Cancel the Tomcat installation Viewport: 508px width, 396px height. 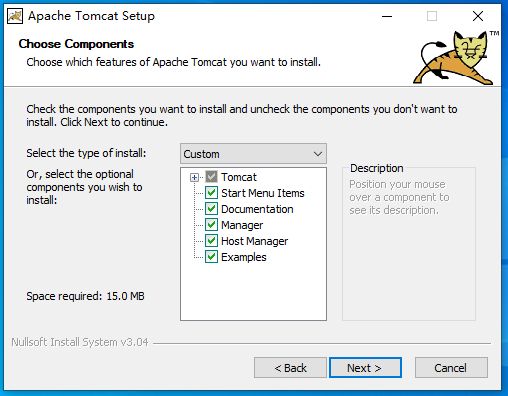pos(451,368)
